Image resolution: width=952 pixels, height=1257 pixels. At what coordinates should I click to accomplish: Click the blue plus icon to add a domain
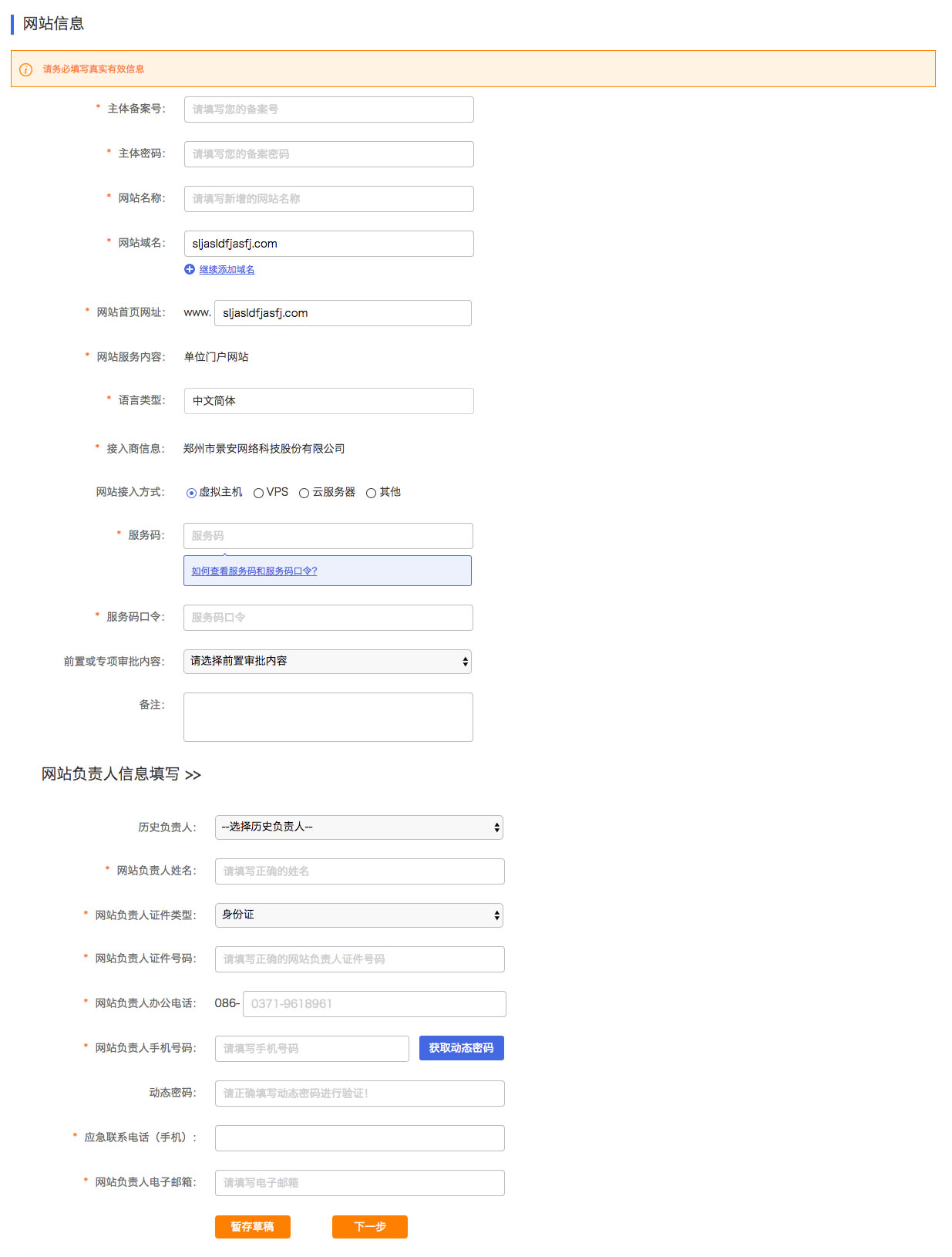(190, 269)
